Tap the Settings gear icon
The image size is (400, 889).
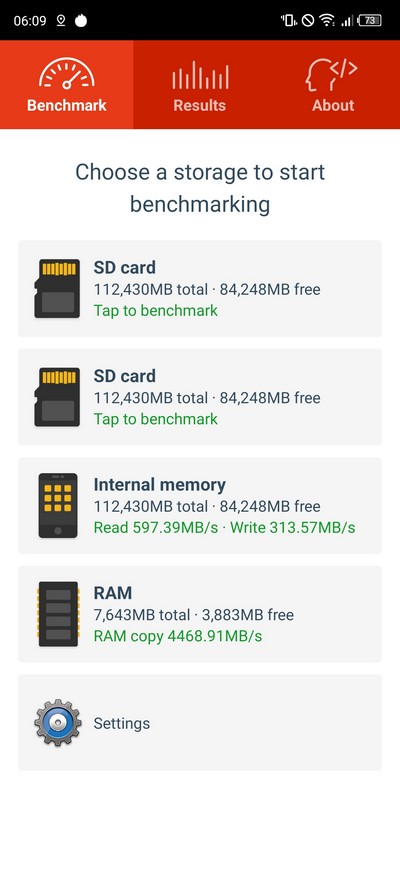click(x=57, y=723)
